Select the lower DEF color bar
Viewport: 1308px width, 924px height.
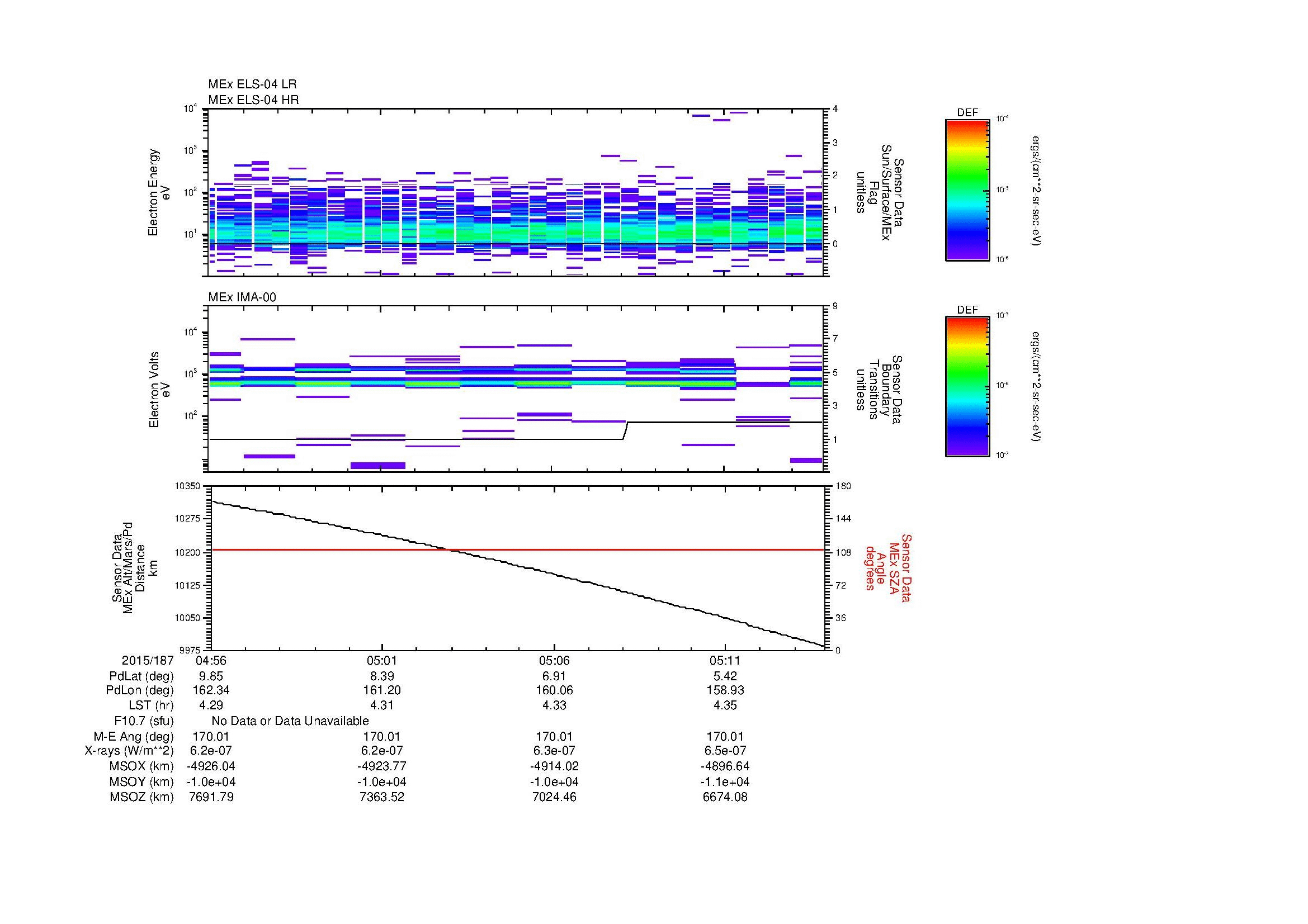point(967,387)
